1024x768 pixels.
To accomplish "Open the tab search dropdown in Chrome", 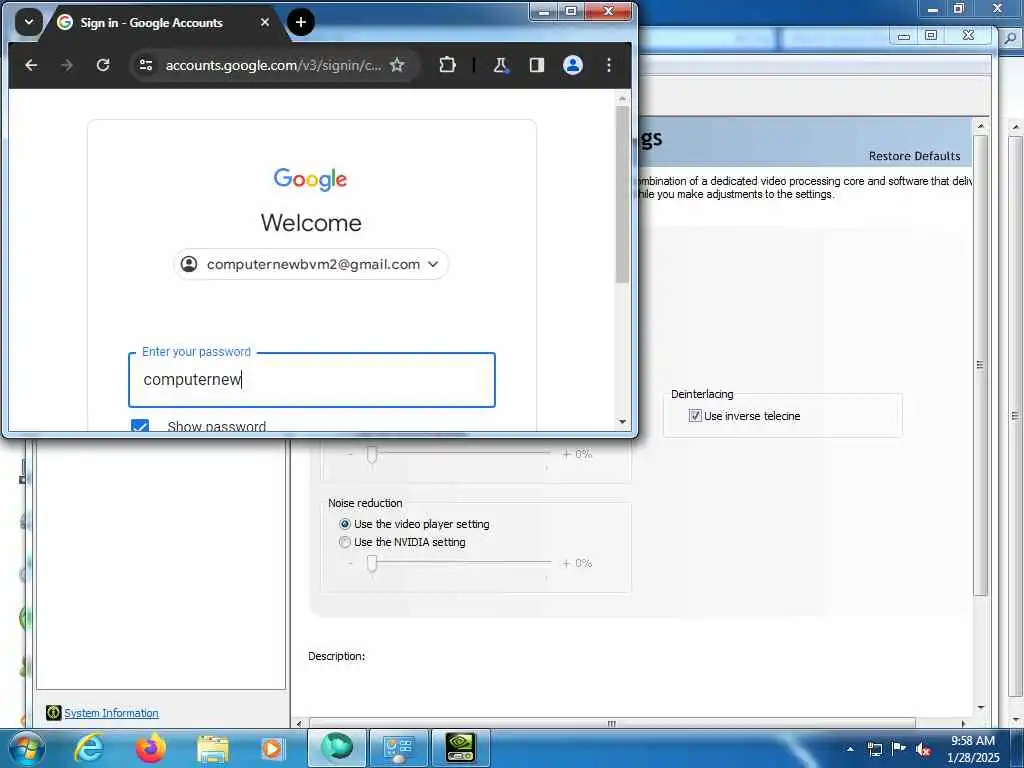I will tap(29, 22).
